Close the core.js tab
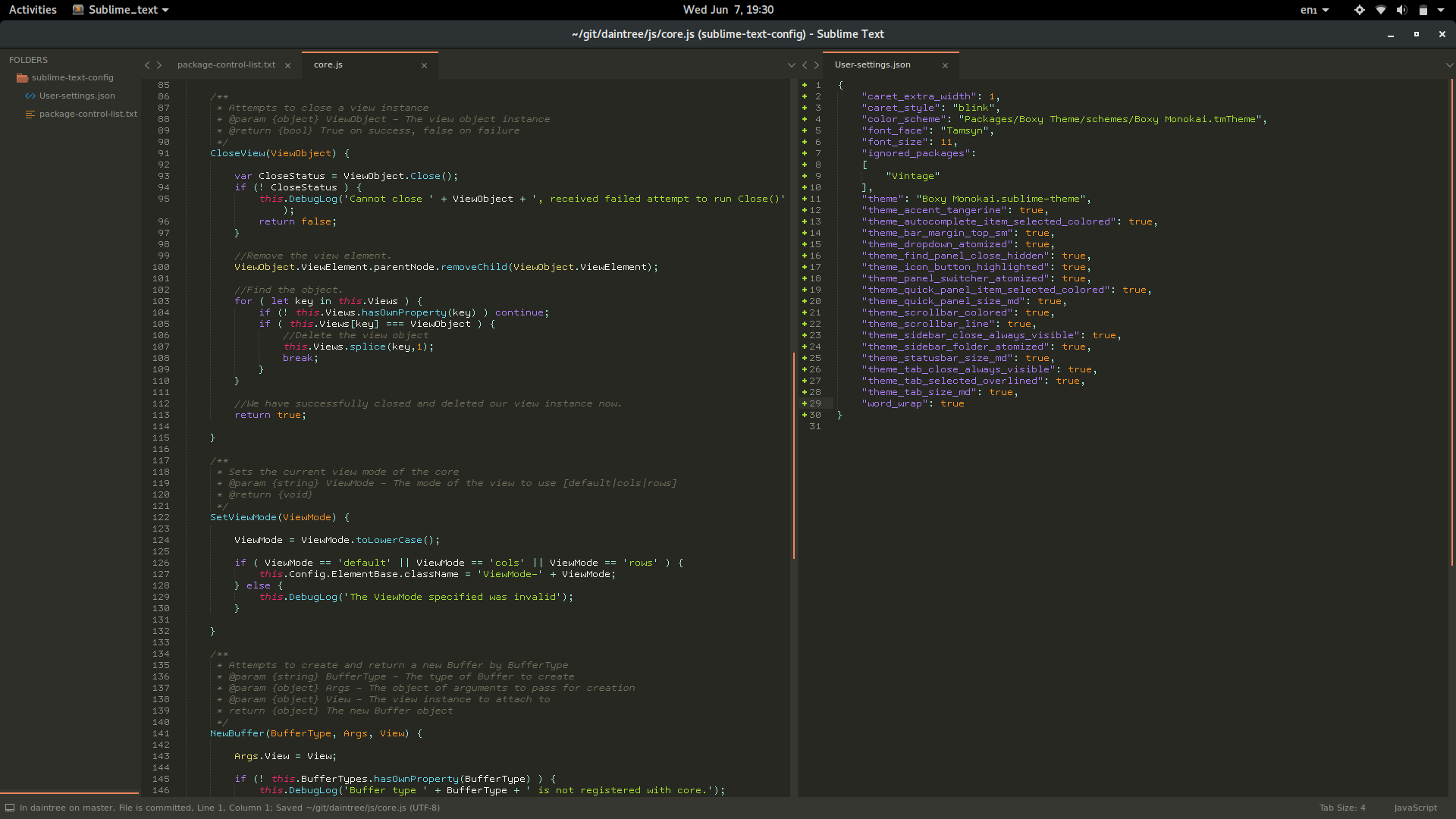The image size is (1456, 819). 424,66
